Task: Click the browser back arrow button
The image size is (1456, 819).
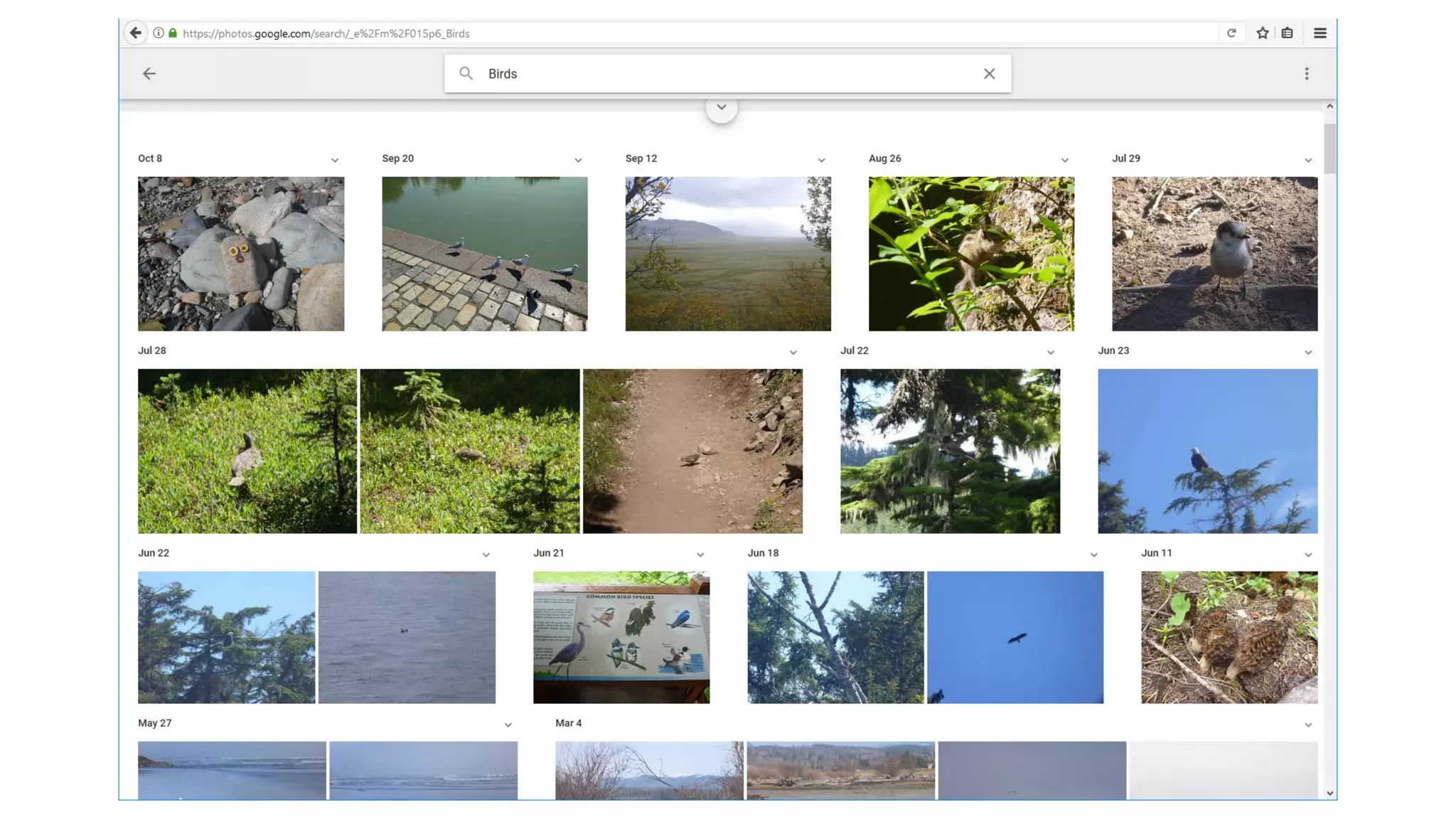Action: point(135,33)
